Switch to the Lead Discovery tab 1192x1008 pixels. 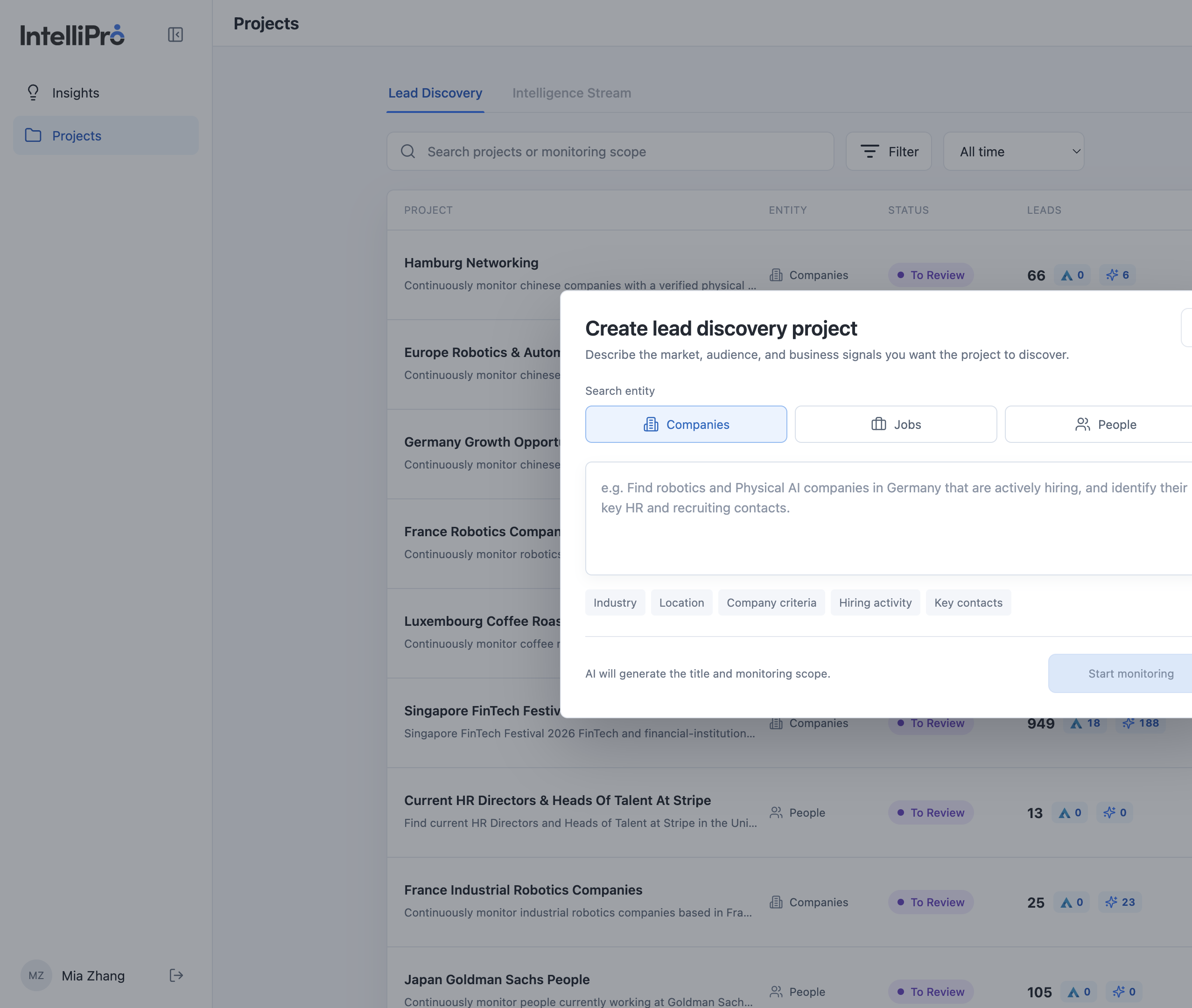(x=435, y=92)
